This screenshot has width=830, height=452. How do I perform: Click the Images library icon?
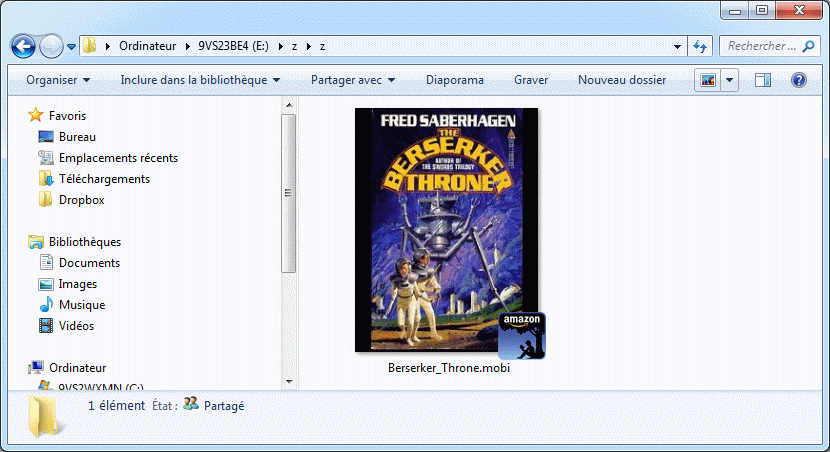tap(46, 284)
